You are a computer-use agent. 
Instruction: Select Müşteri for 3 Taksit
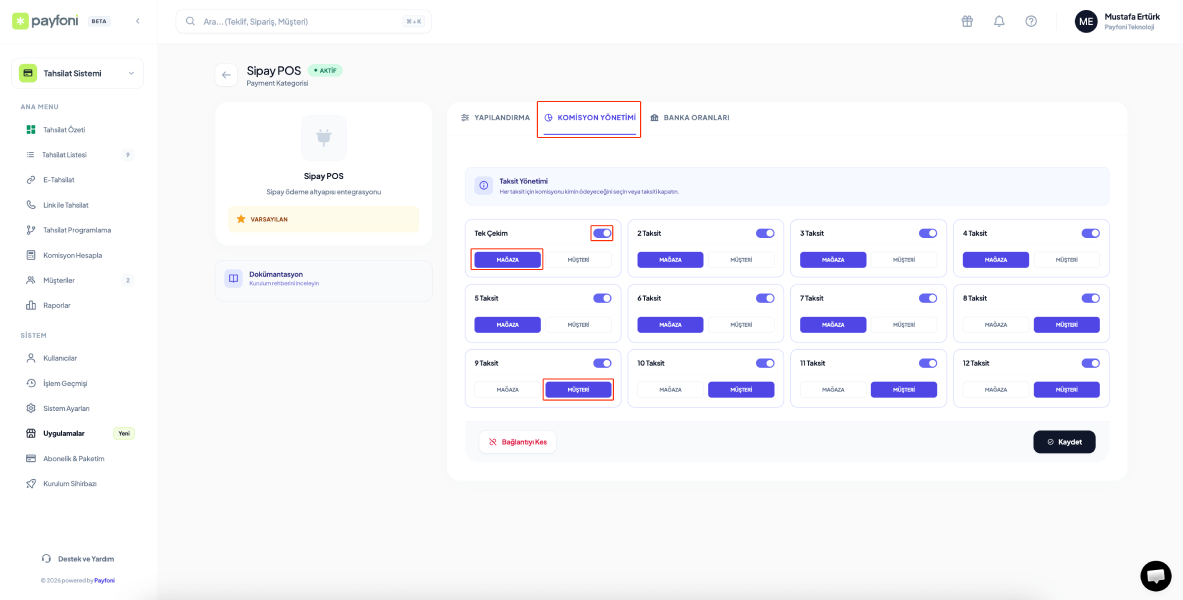[x=904, y=260]
